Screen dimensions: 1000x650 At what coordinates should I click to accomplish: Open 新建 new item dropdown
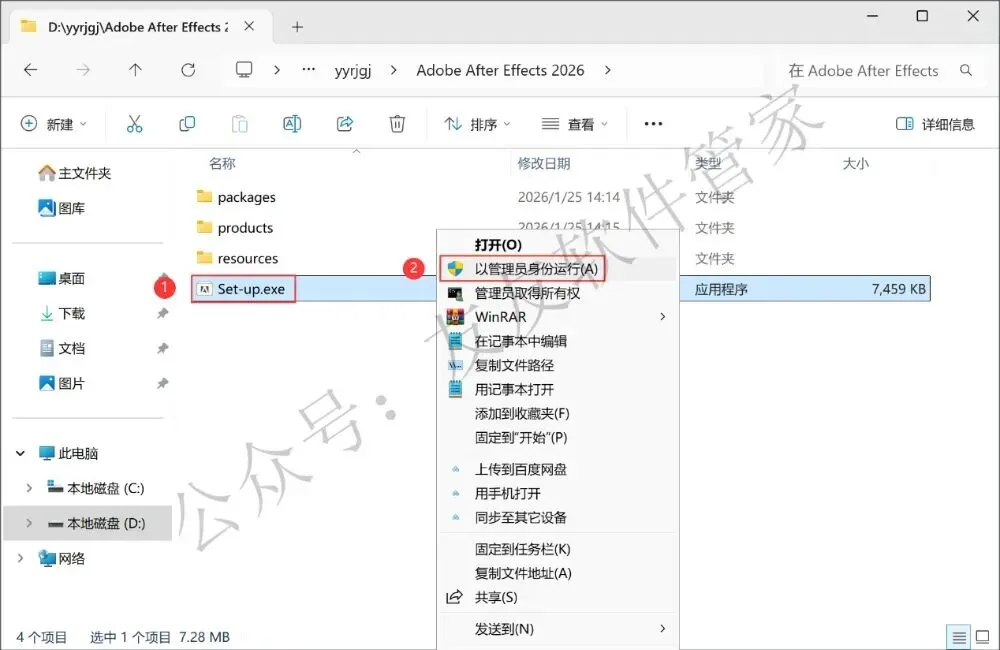[54, 124]
